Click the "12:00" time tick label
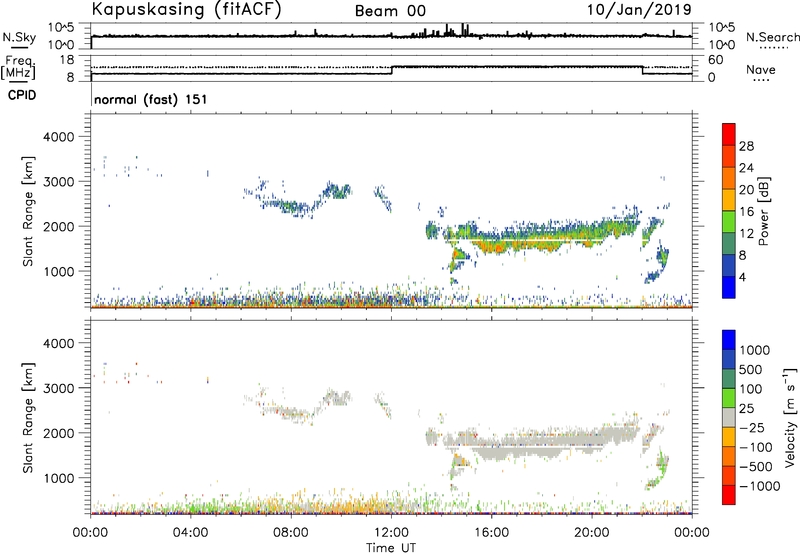Viewport: 800px width, 554px height. (x=391, y=533)
